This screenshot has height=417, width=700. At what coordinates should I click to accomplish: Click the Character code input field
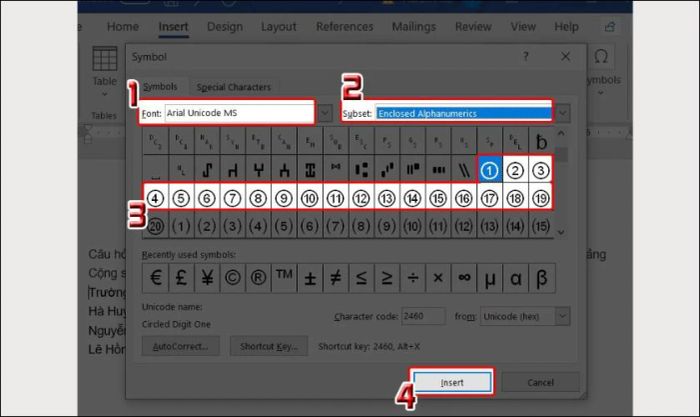pyautogui.click(x=423, y=316)
